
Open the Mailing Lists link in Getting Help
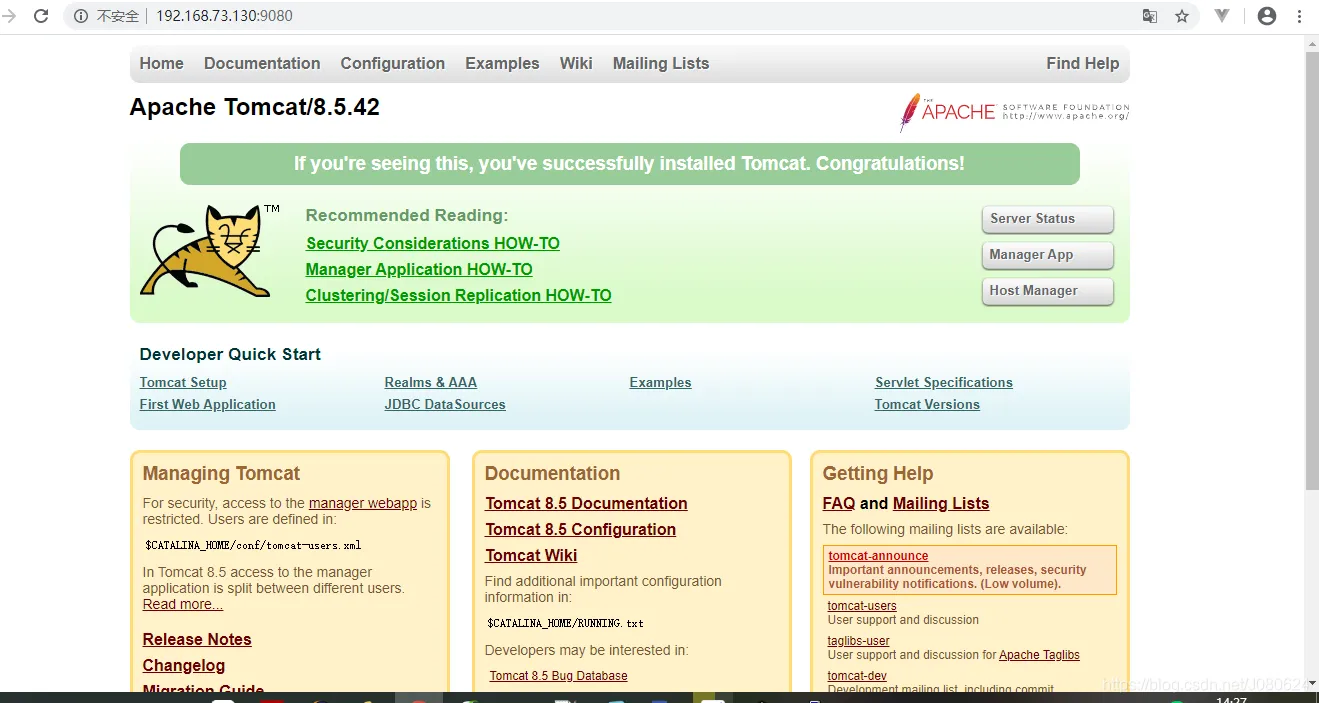tap(941, 503)
